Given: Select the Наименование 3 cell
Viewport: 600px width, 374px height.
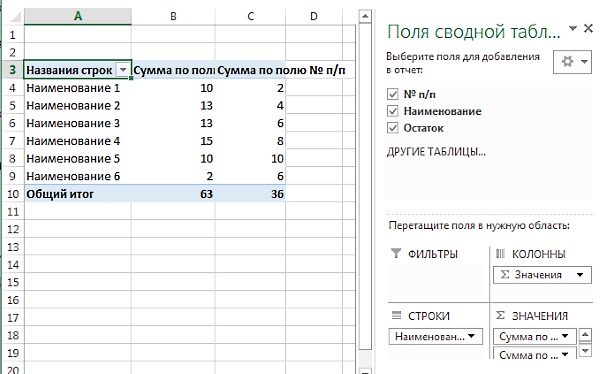Looking at the screenshot, I should (x=78, y=123).
